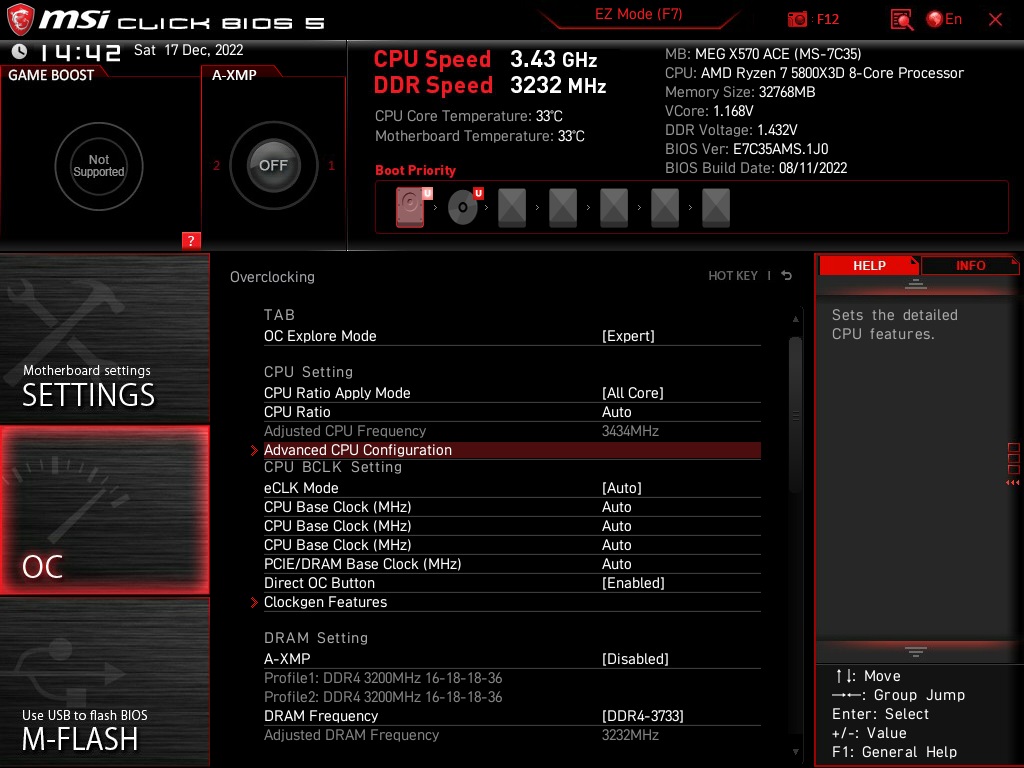Open the BIOS search magnifier icon
The height and width of the screenshot is (768, 1024).
[x=902, y=20]
